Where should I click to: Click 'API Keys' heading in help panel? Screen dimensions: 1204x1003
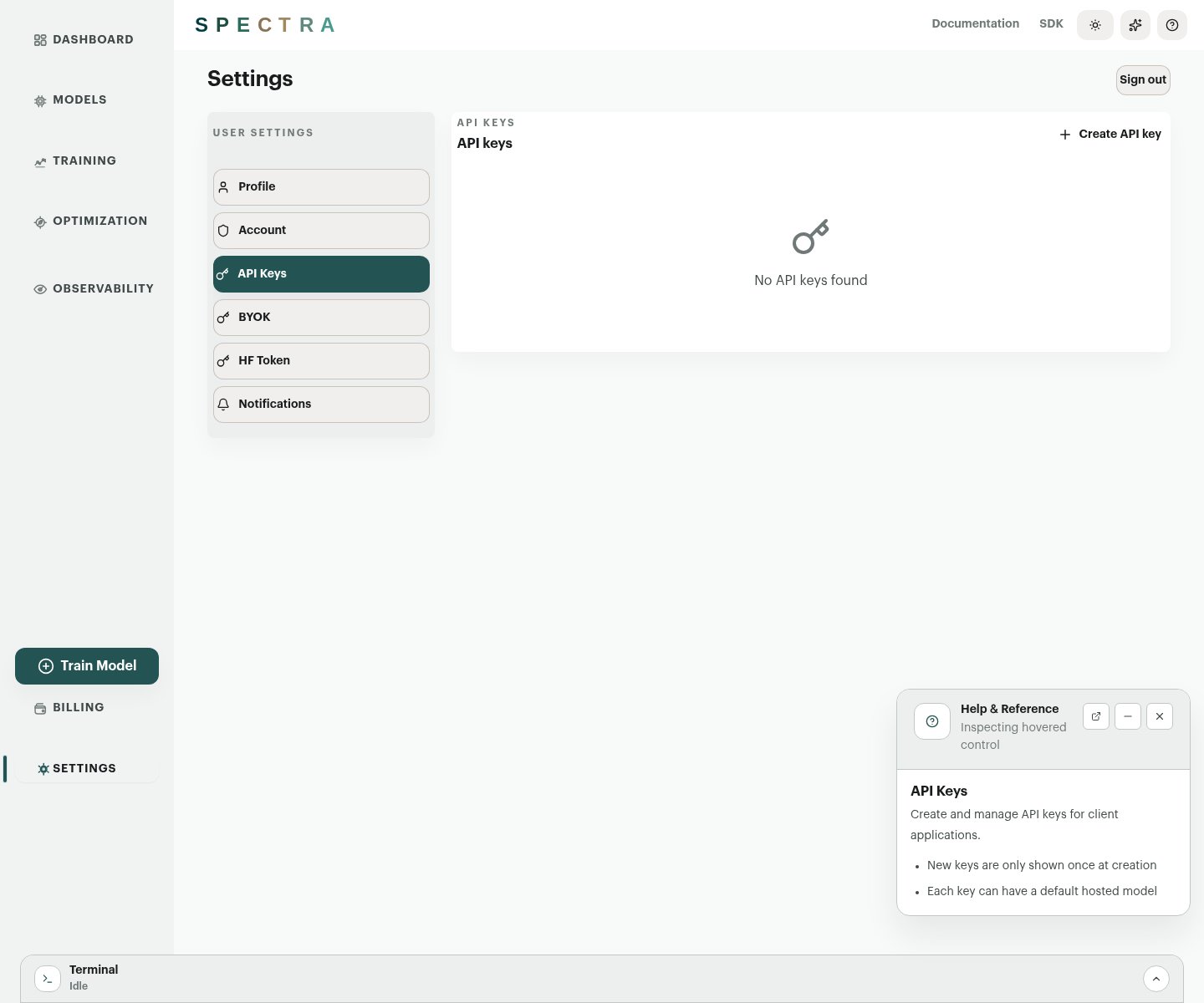pyautogui.click(x=939, y=791)
